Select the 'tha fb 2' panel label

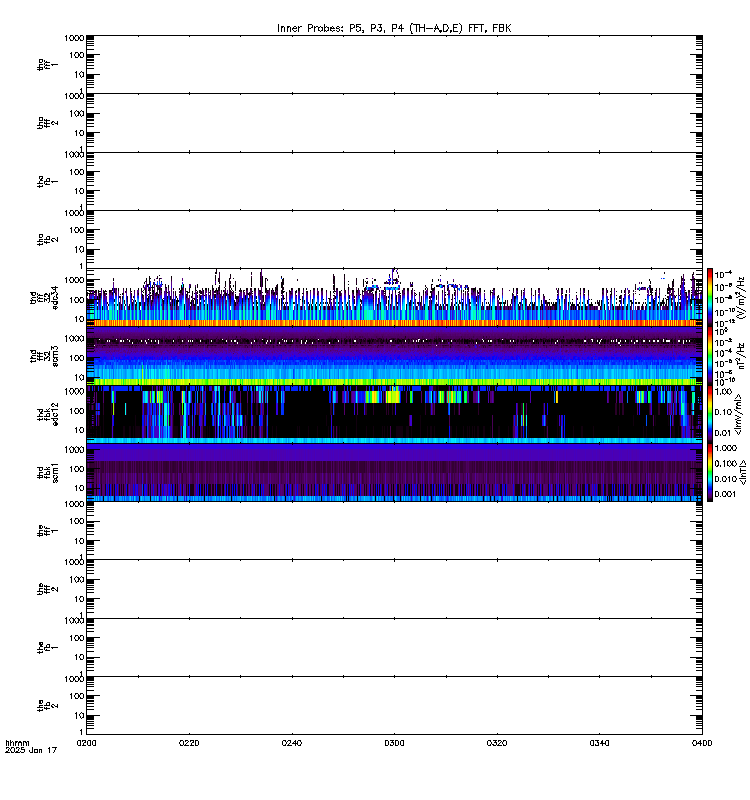(x=47, y=239)
